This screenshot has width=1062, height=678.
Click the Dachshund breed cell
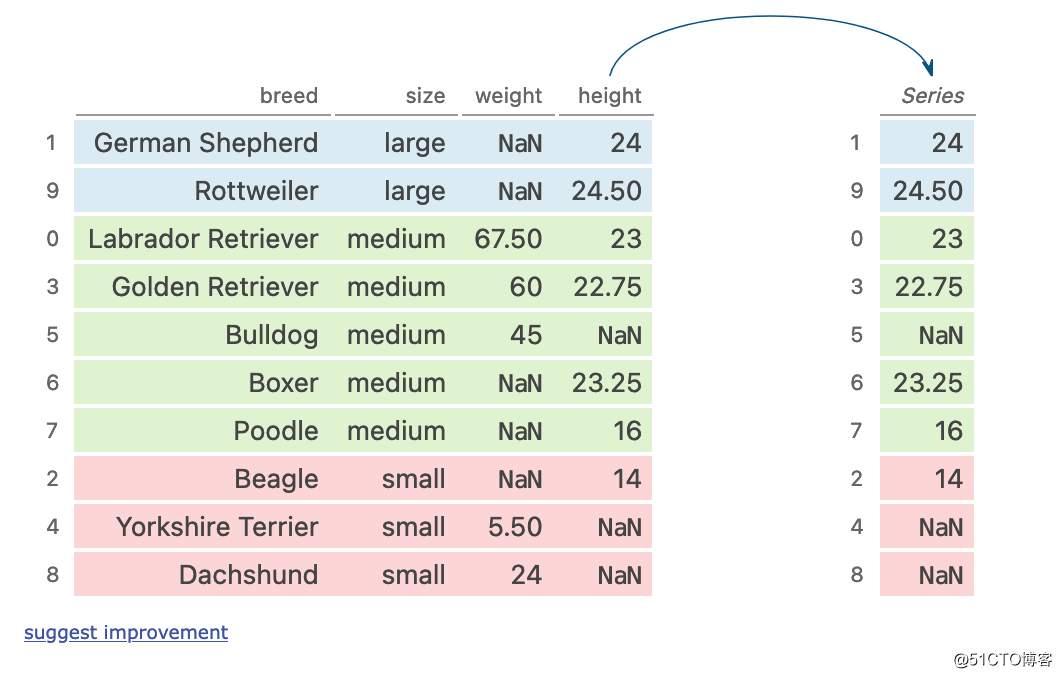(248, 575)
